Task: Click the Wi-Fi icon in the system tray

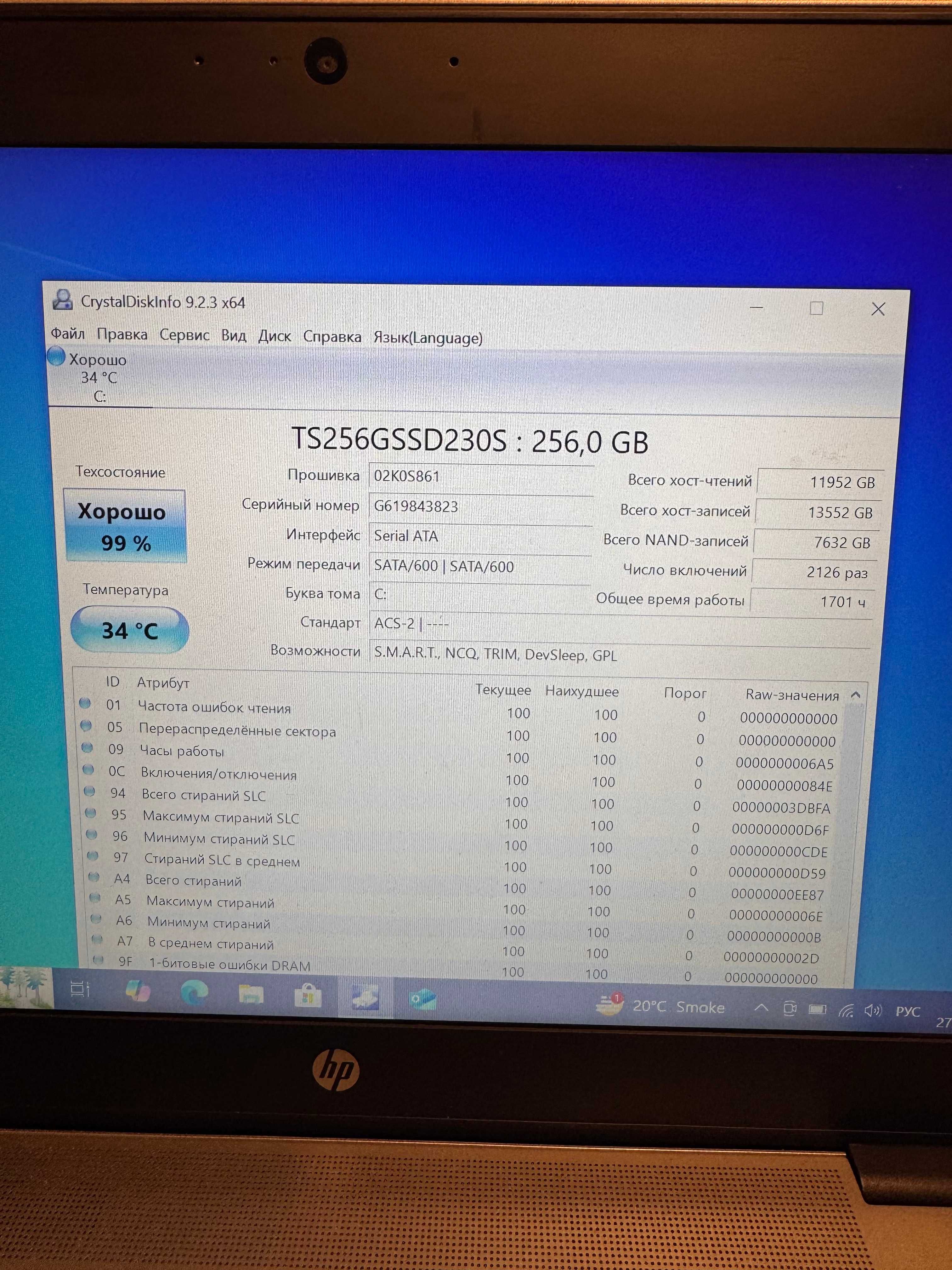Action: pyautogui.click(x=846, y=1010)
